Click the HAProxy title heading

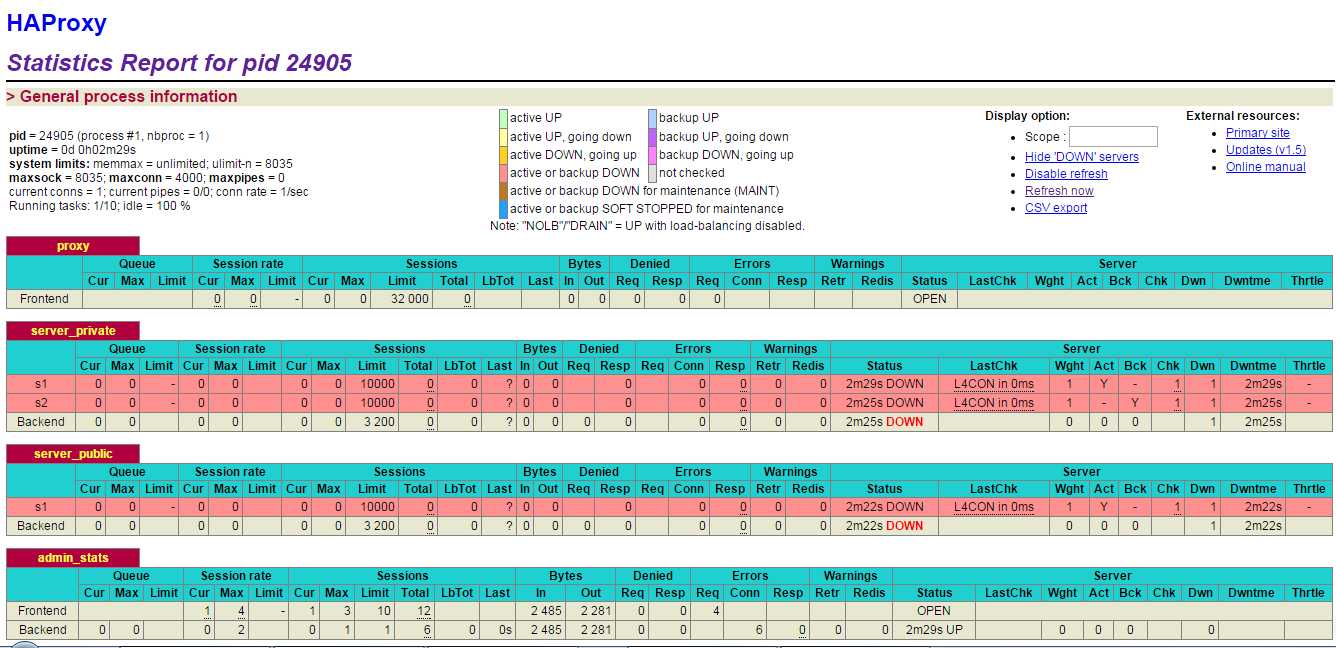coord(57,23)
